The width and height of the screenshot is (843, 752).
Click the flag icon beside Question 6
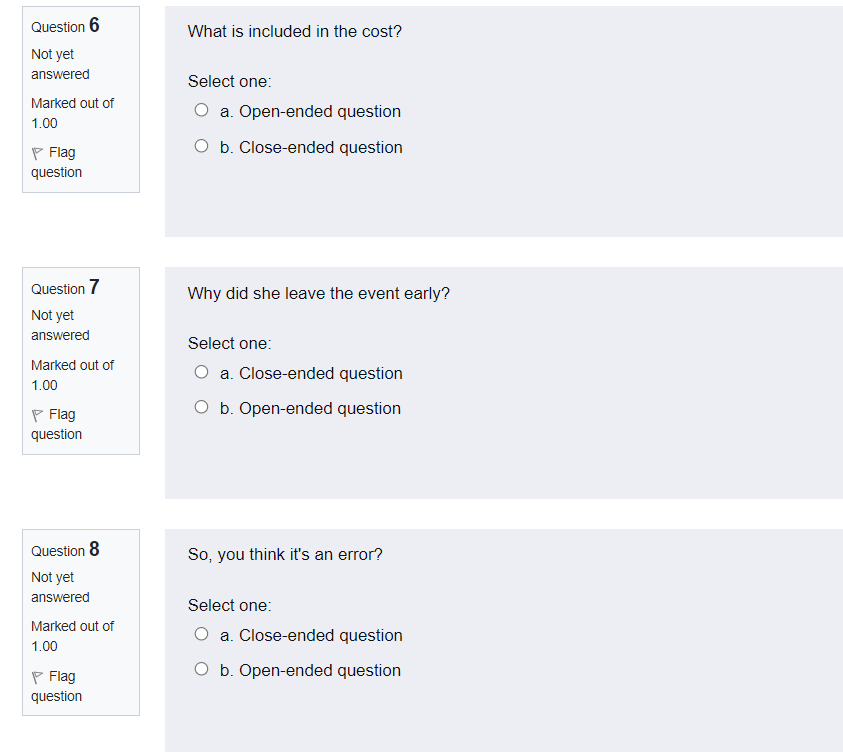tap(37, 152)
